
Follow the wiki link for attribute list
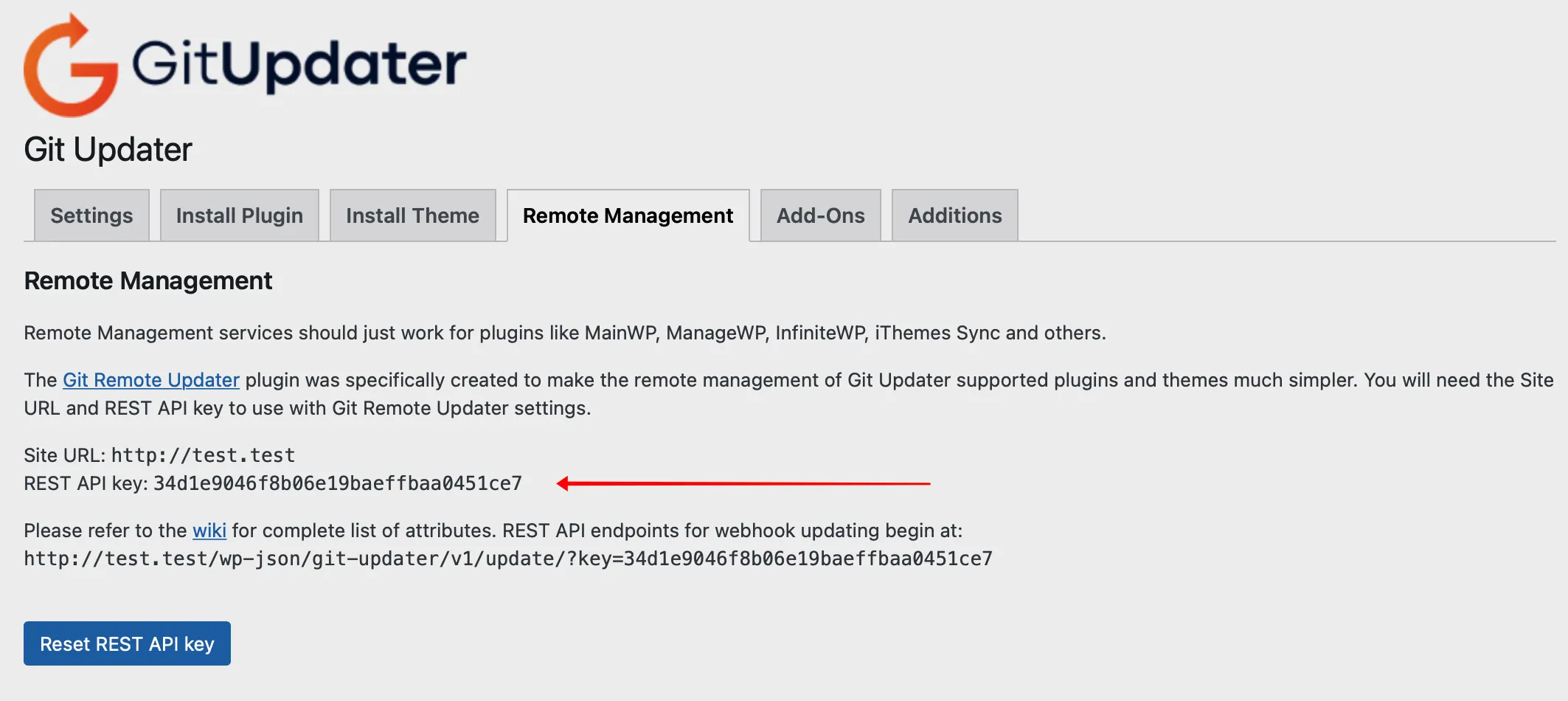tap(210, 531)
